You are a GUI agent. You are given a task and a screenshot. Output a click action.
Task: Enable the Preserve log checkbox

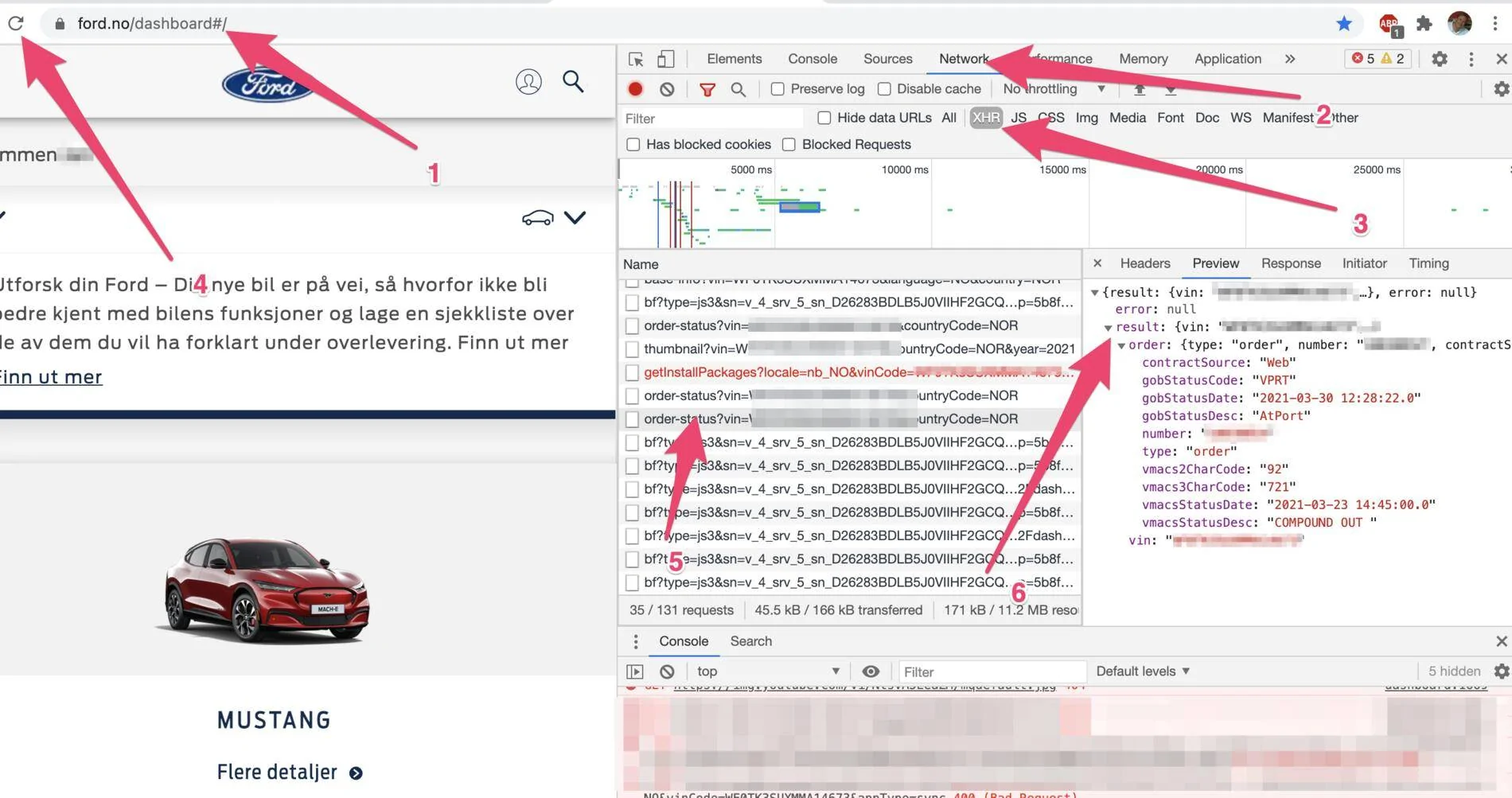click(777, 89)
